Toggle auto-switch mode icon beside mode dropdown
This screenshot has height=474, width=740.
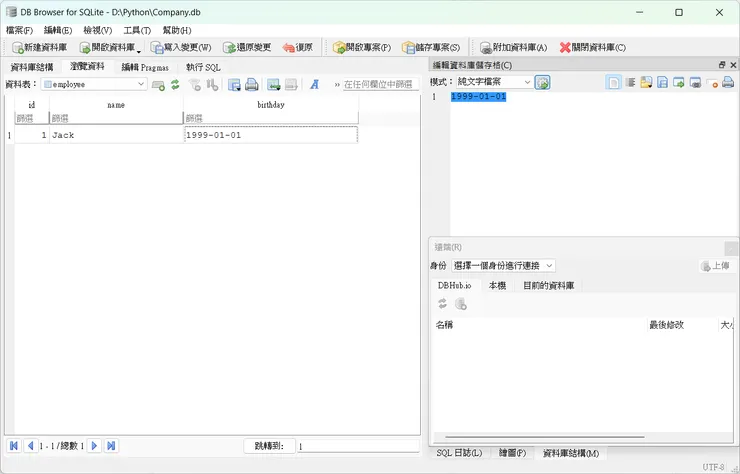(x=543, y=82)
